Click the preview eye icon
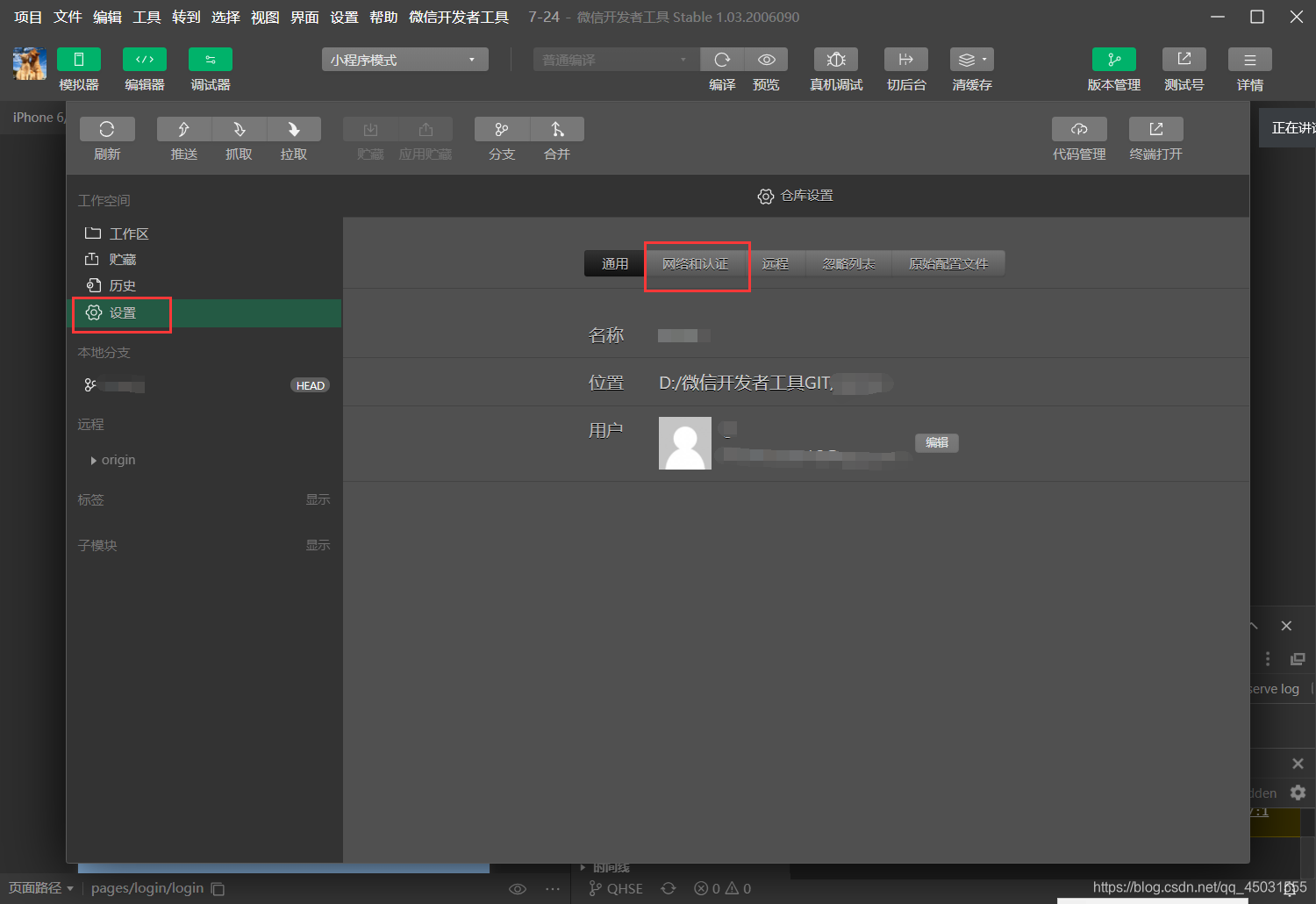Screen dimensions: 1316x904 [766, 60]
